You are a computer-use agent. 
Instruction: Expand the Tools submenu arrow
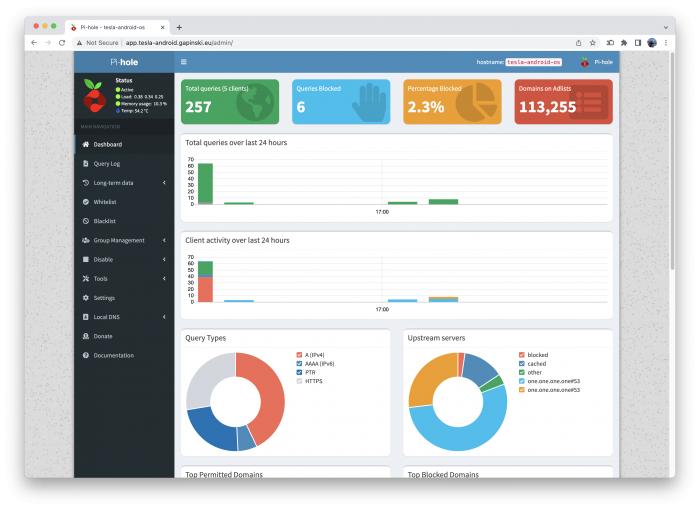point(164,279)
